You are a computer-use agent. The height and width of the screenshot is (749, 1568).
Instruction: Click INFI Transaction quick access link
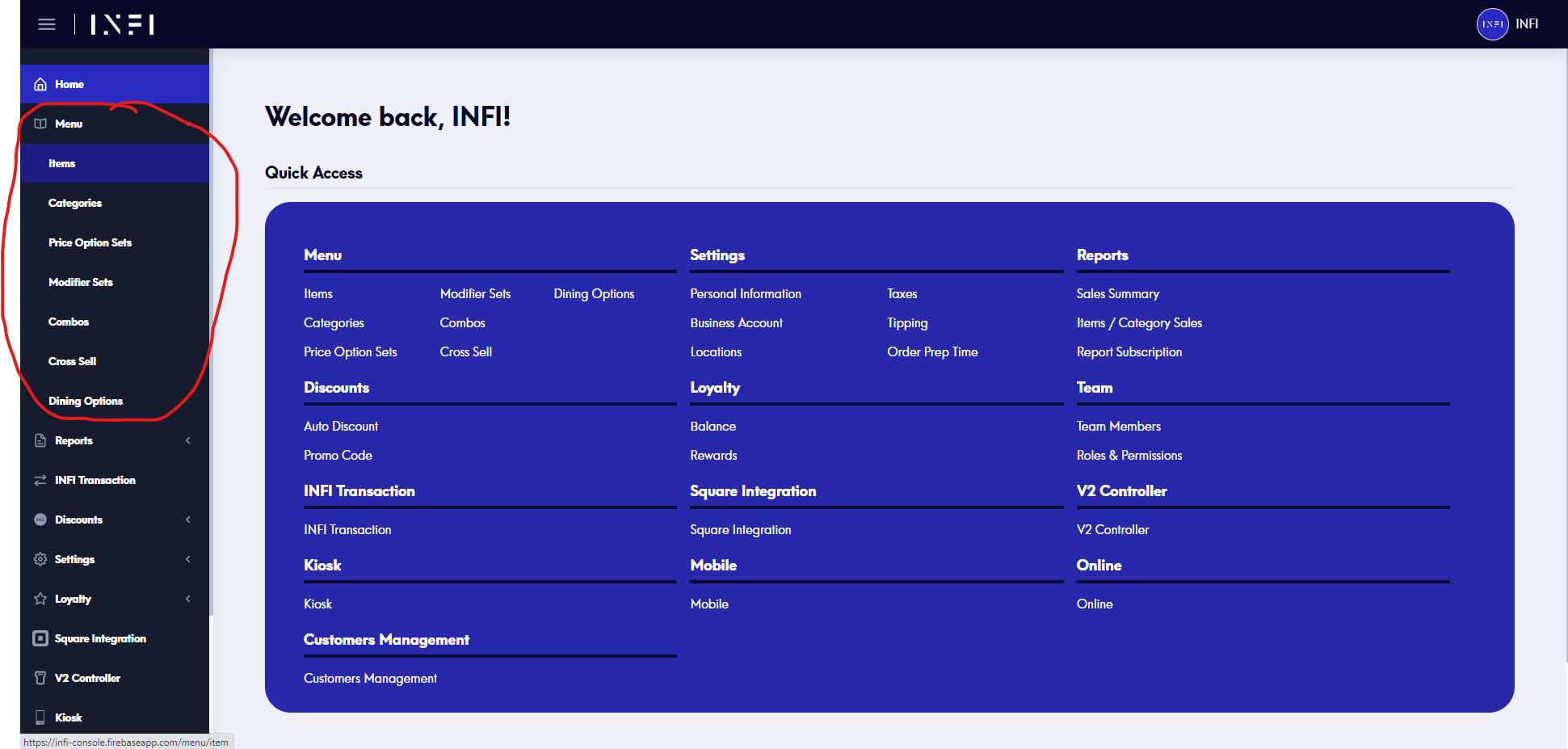[347, 530]
